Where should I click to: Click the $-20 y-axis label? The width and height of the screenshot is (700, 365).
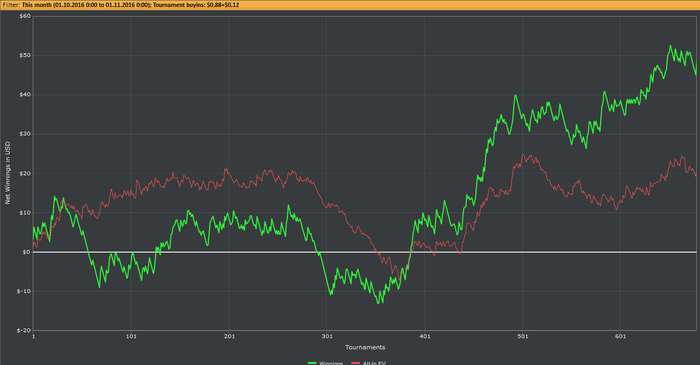click(x=24, y=330)
